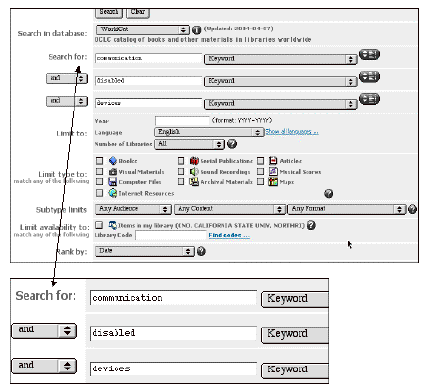Open the Rank by Date dropdown
The width and height of the screenshot is (428, 391).
[x=145, y=251]
